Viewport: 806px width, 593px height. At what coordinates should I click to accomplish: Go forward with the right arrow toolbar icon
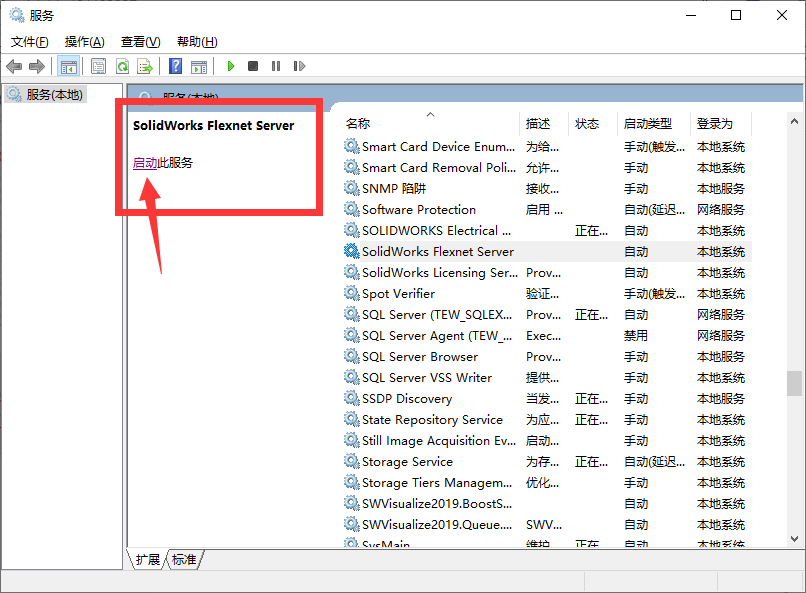37,66
